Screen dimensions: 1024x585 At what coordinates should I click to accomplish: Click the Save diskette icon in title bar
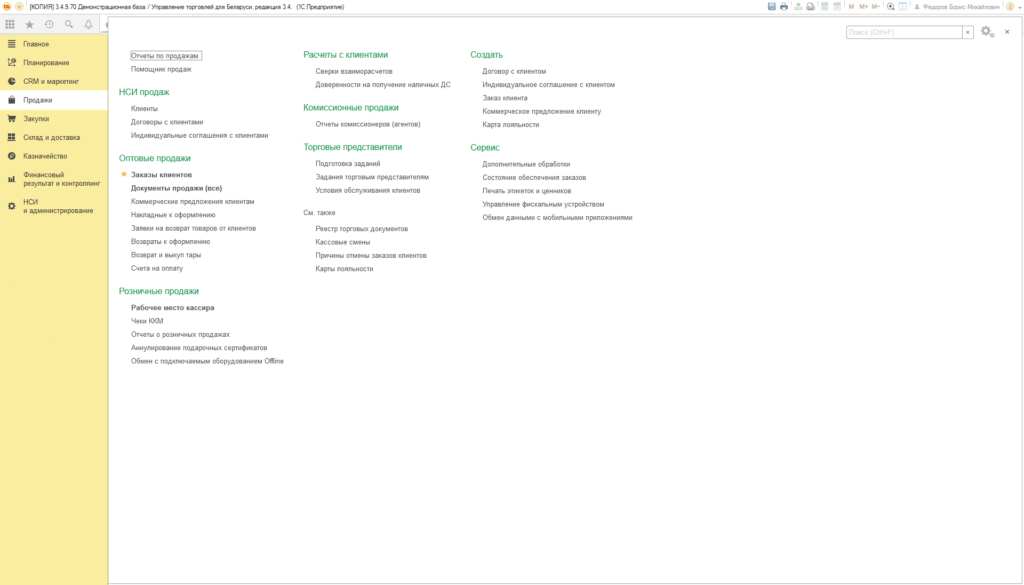[x=771, y=7]
